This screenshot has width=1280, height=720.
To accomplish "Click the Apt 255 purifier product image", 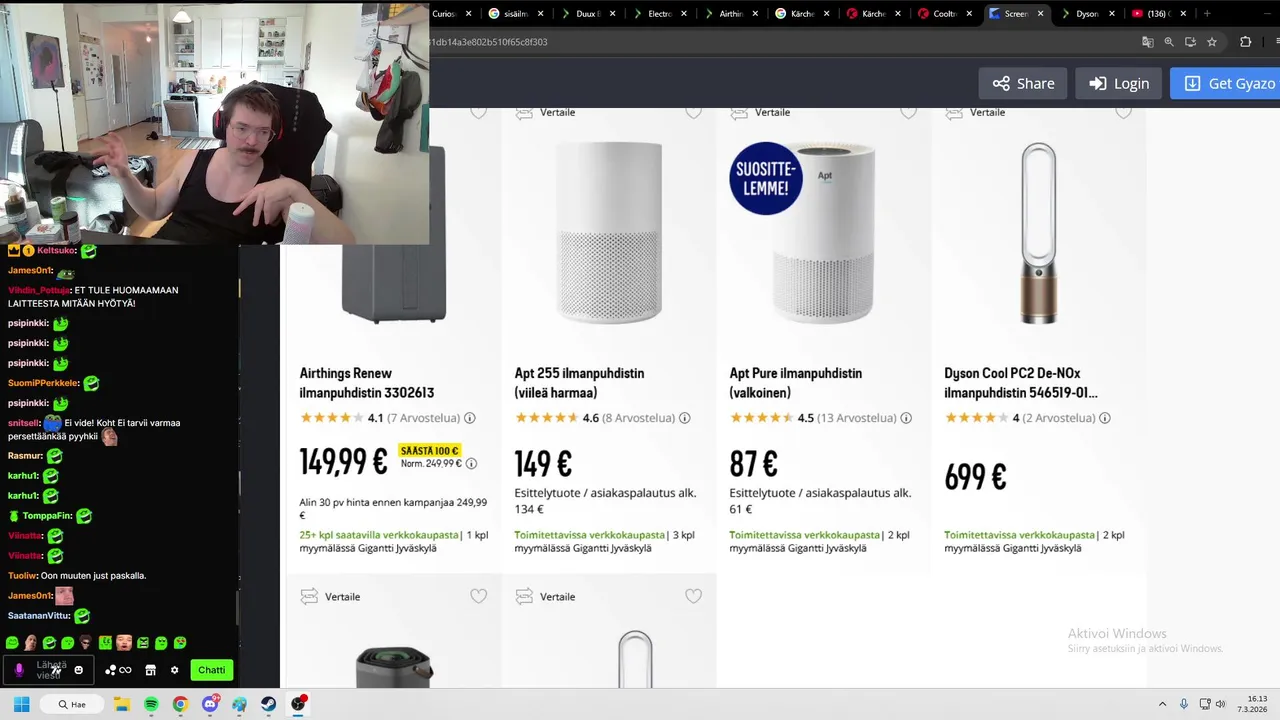I will point(608,233).
